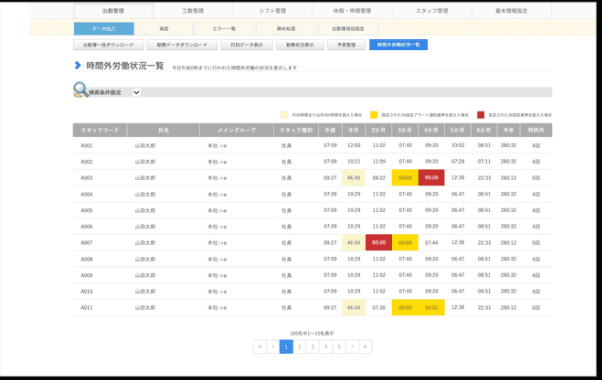Click 予実管理 button
This screenshot has height=380, width=602.
tap(346, 45)
